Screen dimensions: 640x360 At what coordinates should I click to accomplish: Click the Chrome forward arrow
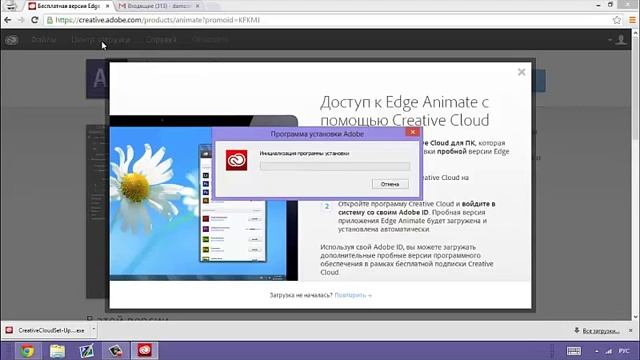[x=21, y=20]
